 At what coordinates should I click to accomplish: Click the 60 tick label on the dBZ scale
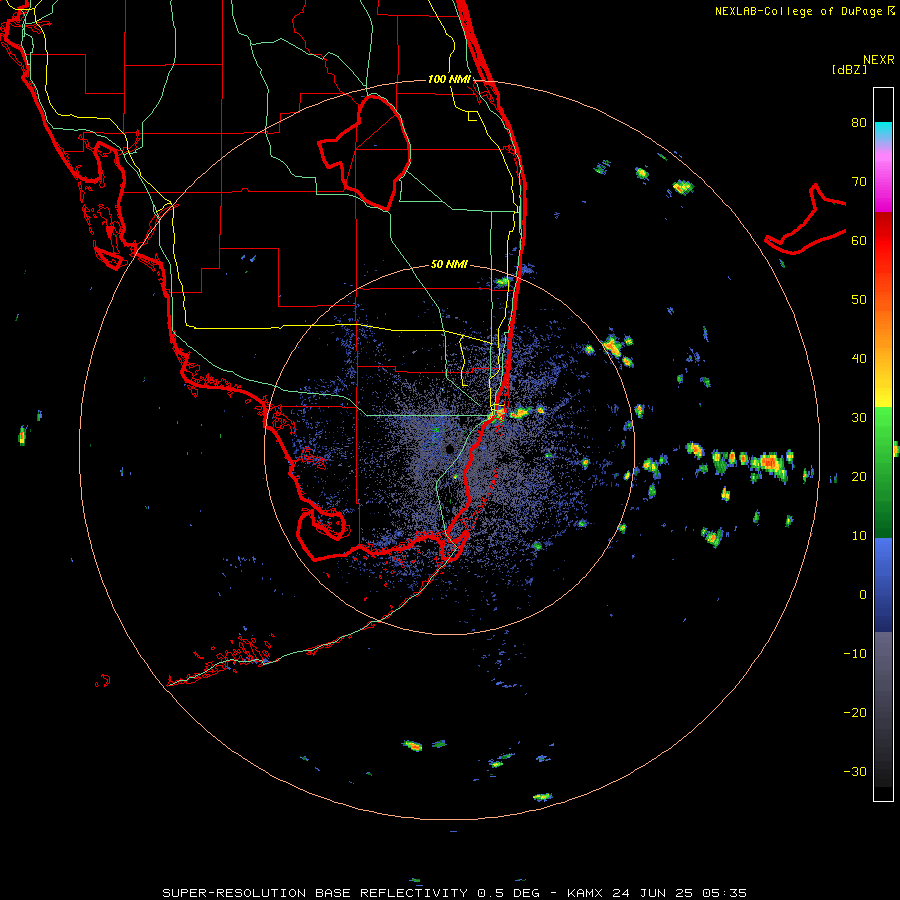pyautogui.click(x=859, y=240)
